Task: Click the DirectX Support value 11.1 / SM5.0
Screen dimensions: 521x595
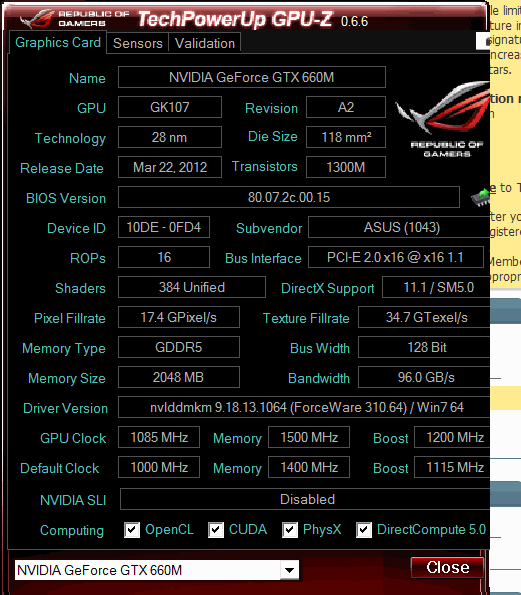Action: coord(436,287)
